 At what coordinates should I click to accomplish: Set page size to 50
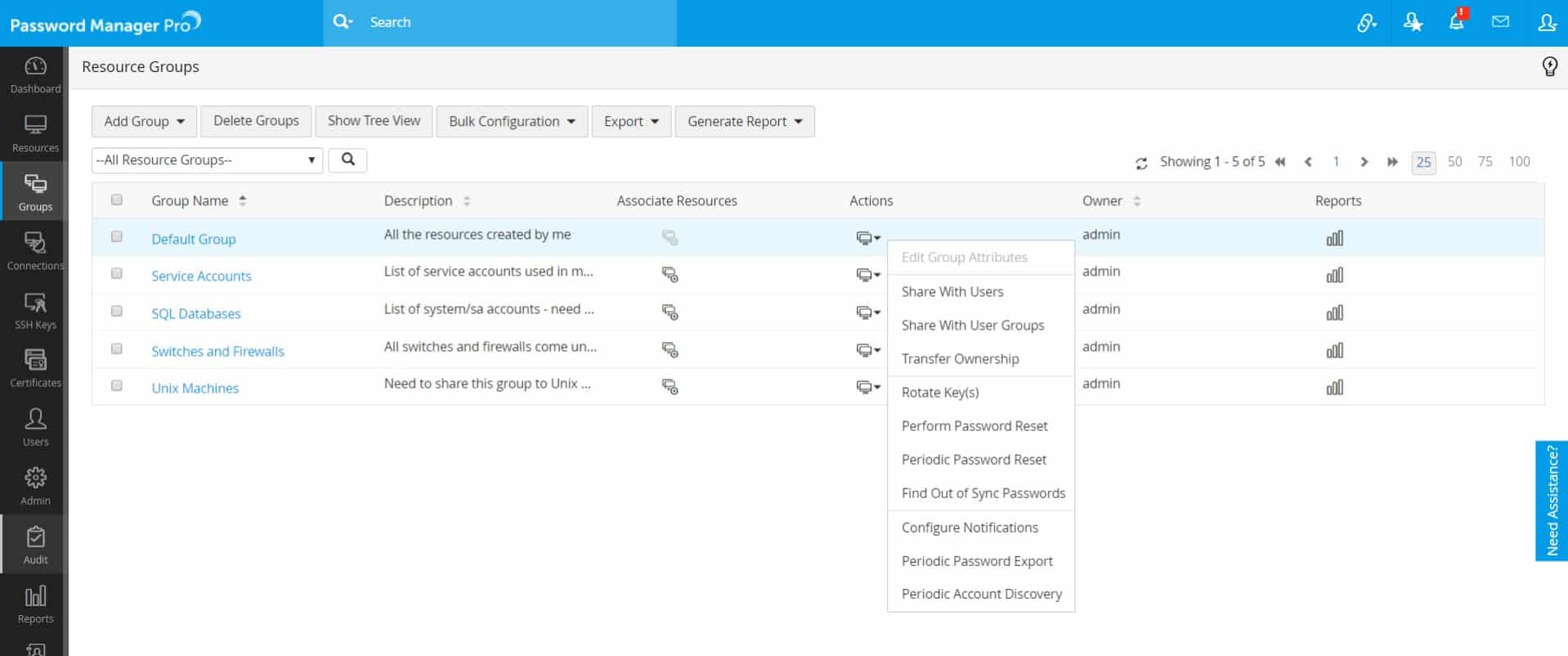tap(1454, 162)
